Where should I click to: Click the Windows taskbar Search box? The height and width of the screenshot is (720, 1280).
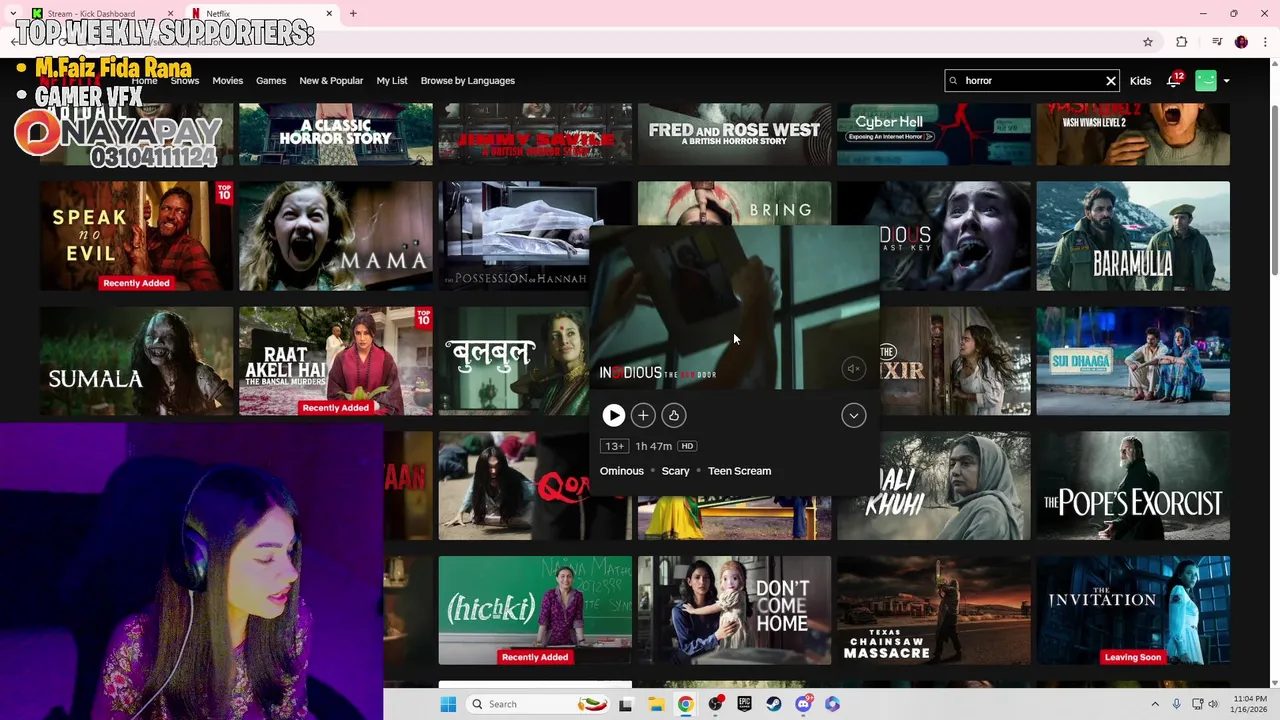pos(538,704)
